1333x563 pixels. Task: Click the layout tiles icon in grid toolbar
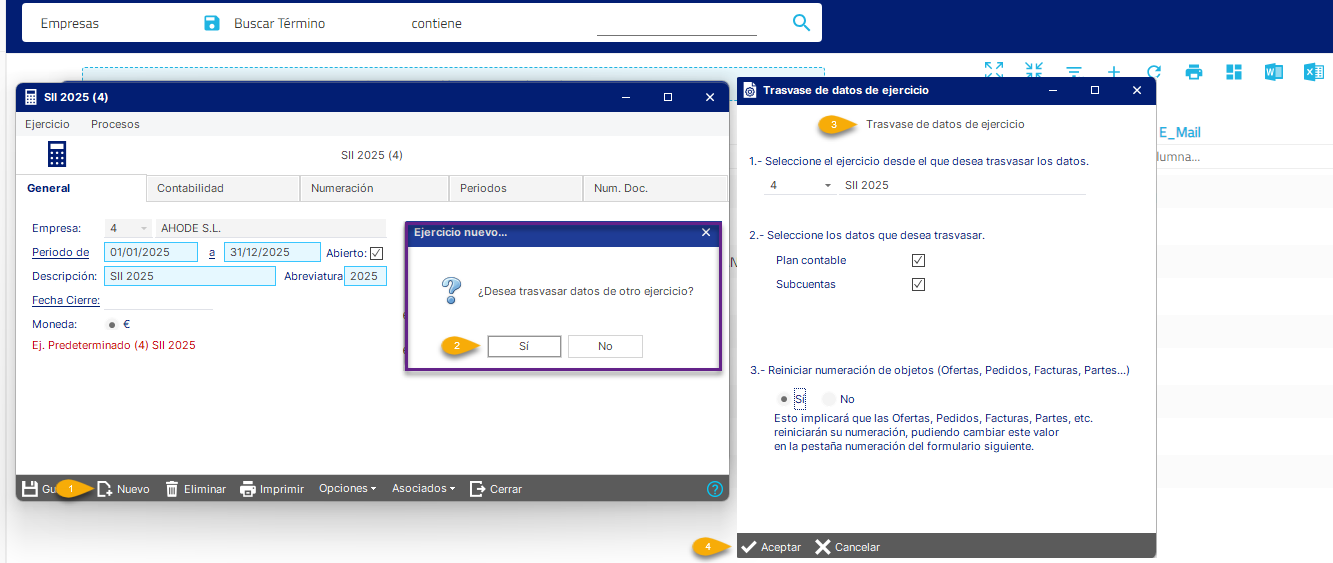[1233, 72]
